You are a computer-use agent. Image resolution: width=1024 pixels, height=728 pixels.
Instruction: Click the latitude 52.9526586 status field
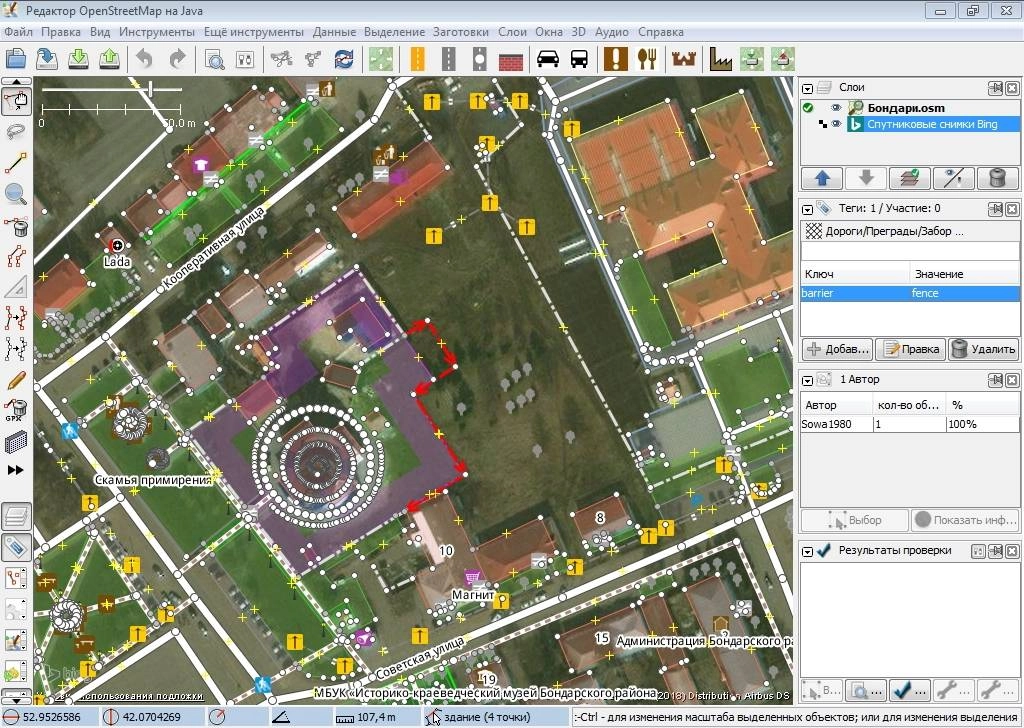[x=51, y=717]
